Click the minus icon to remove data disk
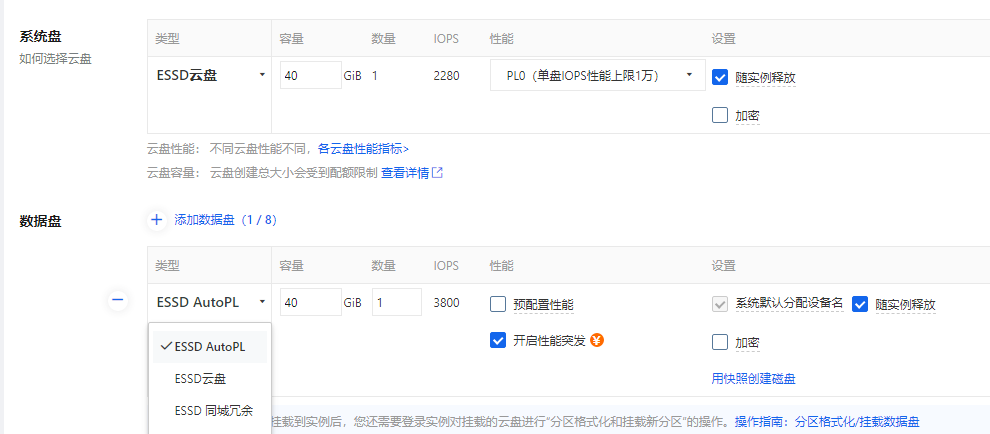 [x=118, y=300]
